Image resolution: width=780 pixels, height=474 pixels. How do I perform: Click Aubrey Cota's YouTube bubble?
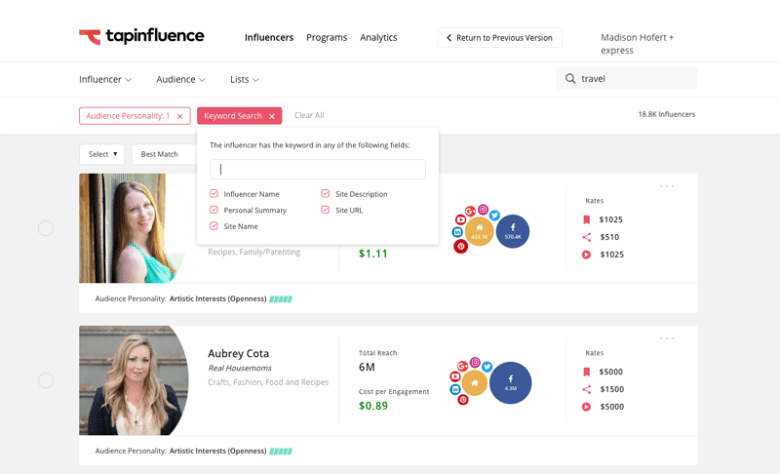coord(455,377)
